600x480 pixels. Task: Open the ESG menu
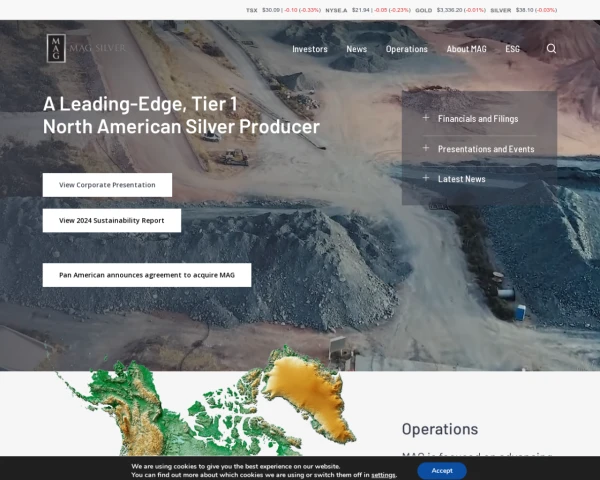(512, 49)
